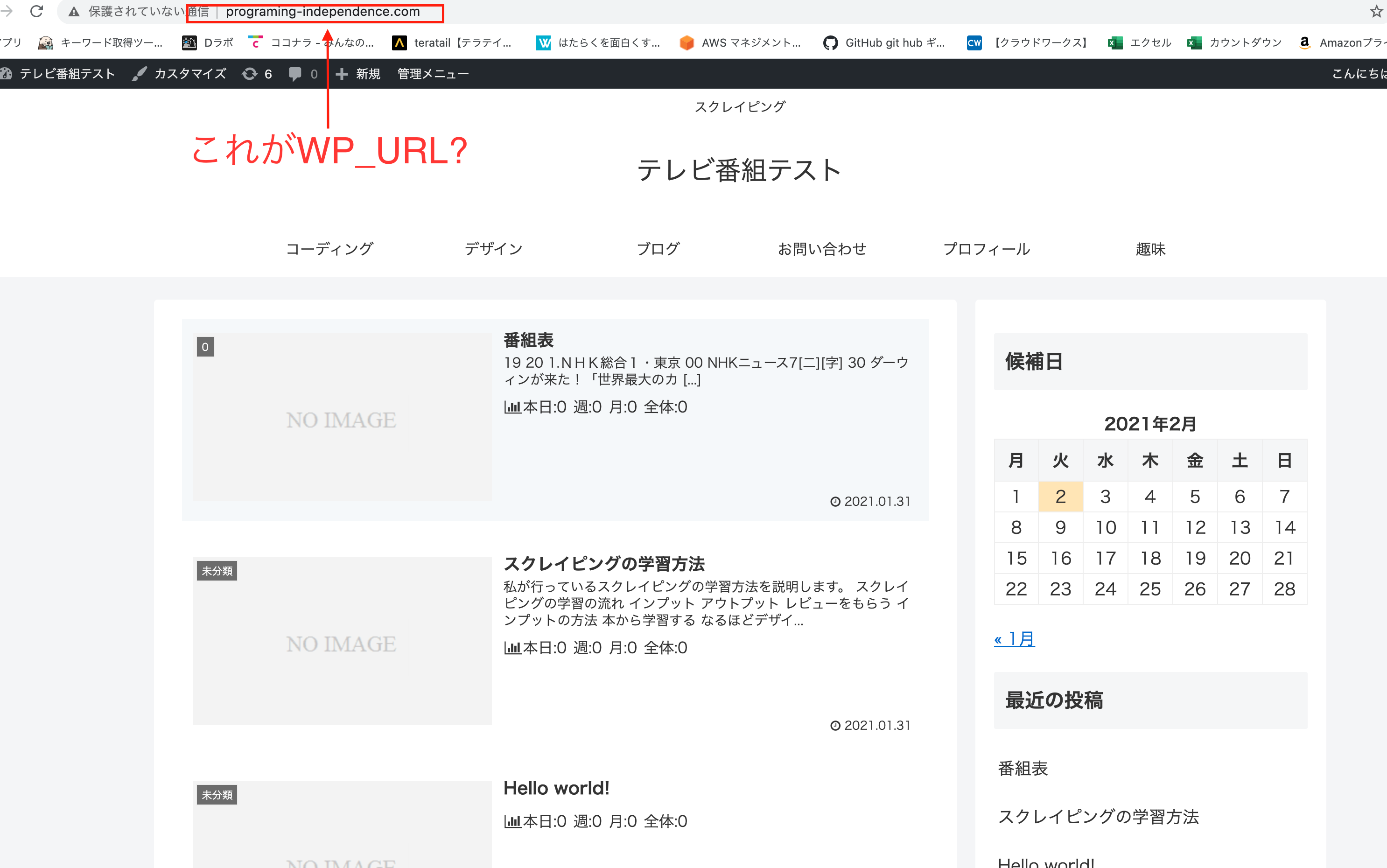Open the ココナラ bookmark
The height and width of the screenshot is (868, 1387).
(311, 42)
